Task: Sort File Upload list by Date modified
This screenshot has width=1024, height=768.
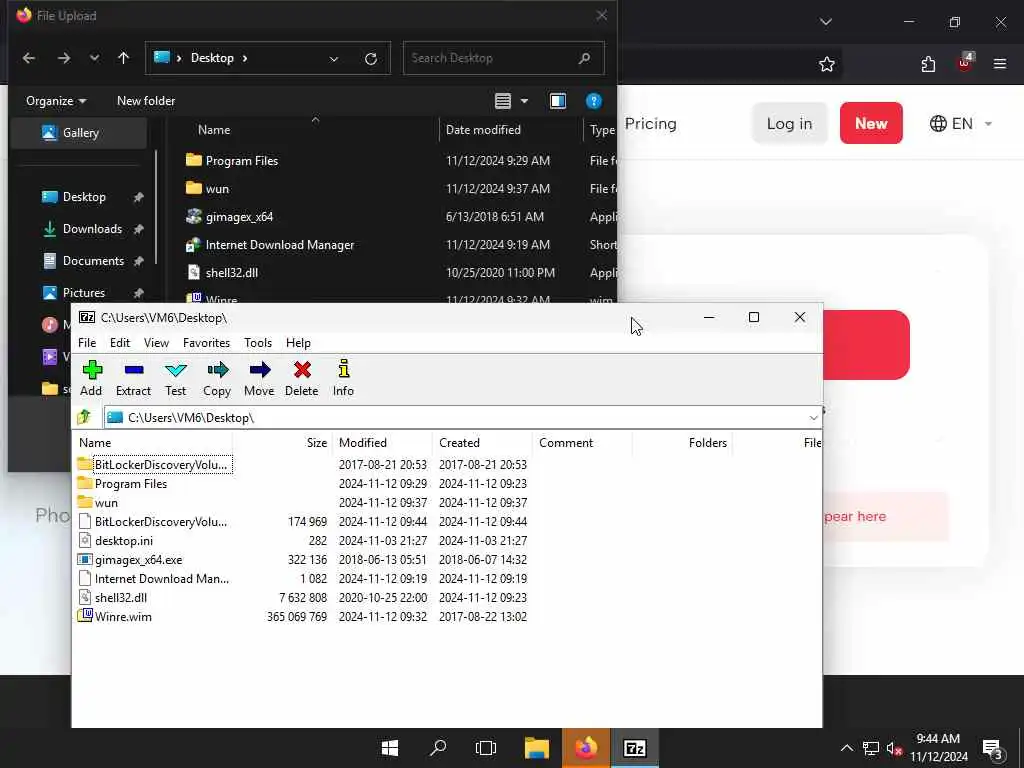Action: point(483,130)
